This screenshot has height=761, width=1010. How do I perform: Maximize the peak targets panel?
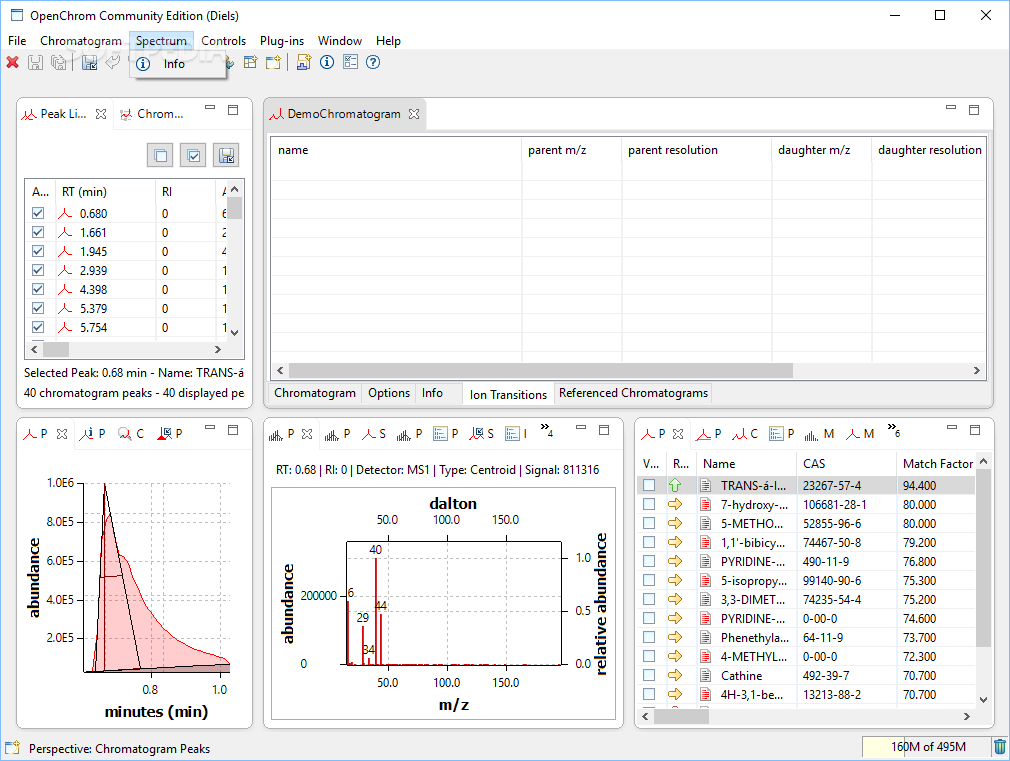(x=975, y=429)
